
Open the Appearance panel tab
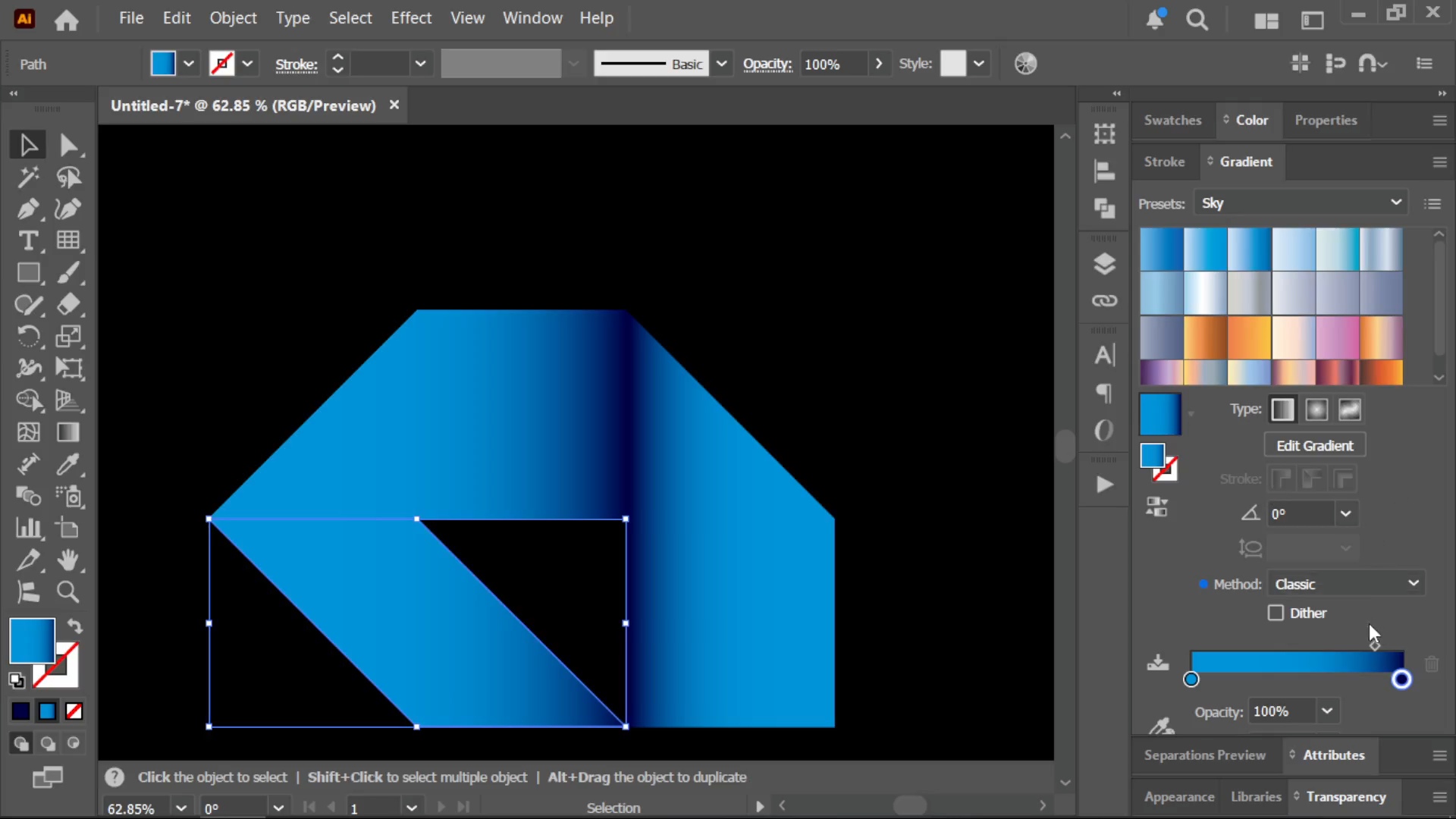1179,797
